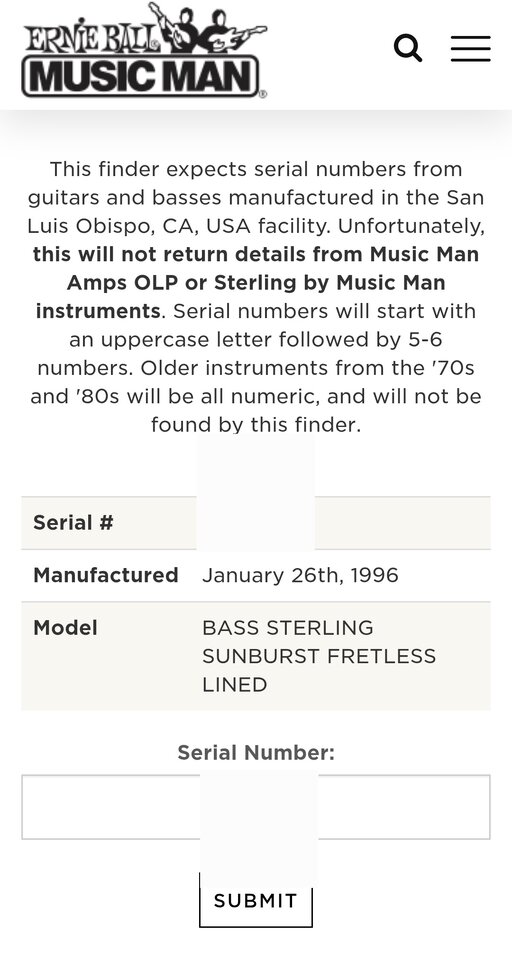This screenshot has height=960, width=512.
Task: Click the registered trademark symbol beside the logo
Action: (x=263, y=94)
